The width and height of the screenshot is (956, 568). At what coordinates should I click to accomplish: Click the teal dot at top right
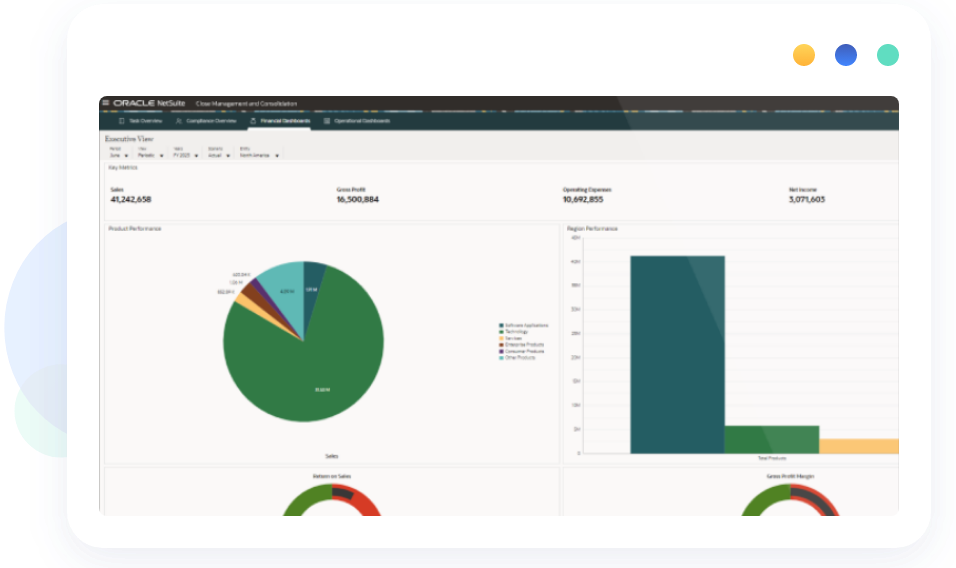click(x=888, y=55)
